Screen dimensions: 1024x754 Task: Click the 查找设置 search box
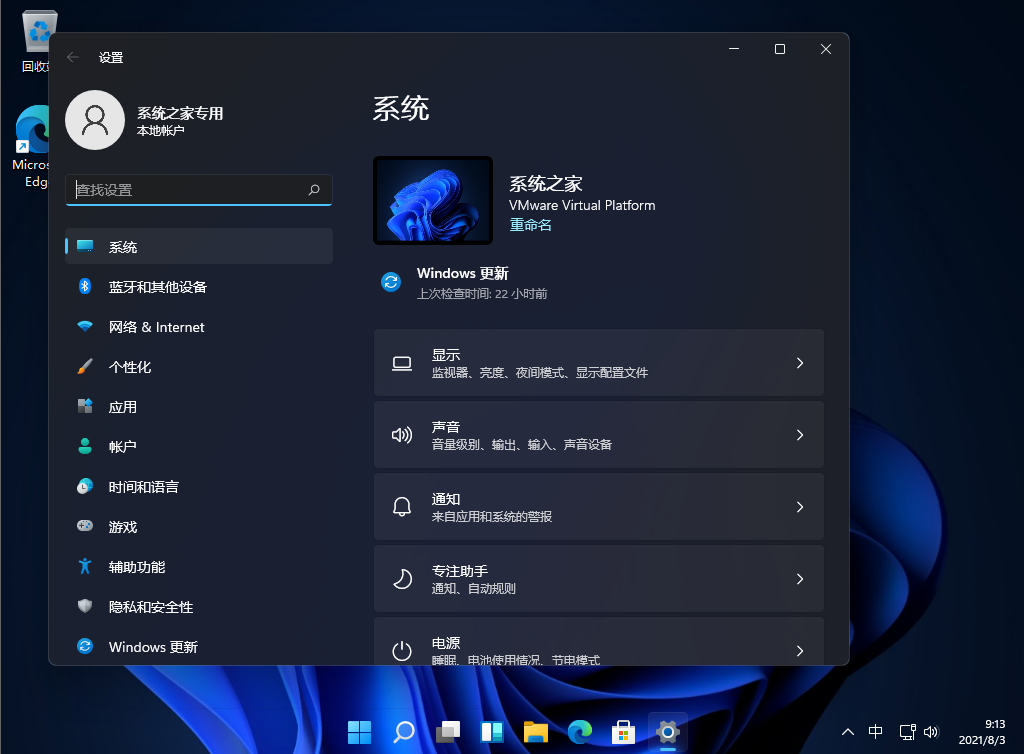[x=198, y=190]
